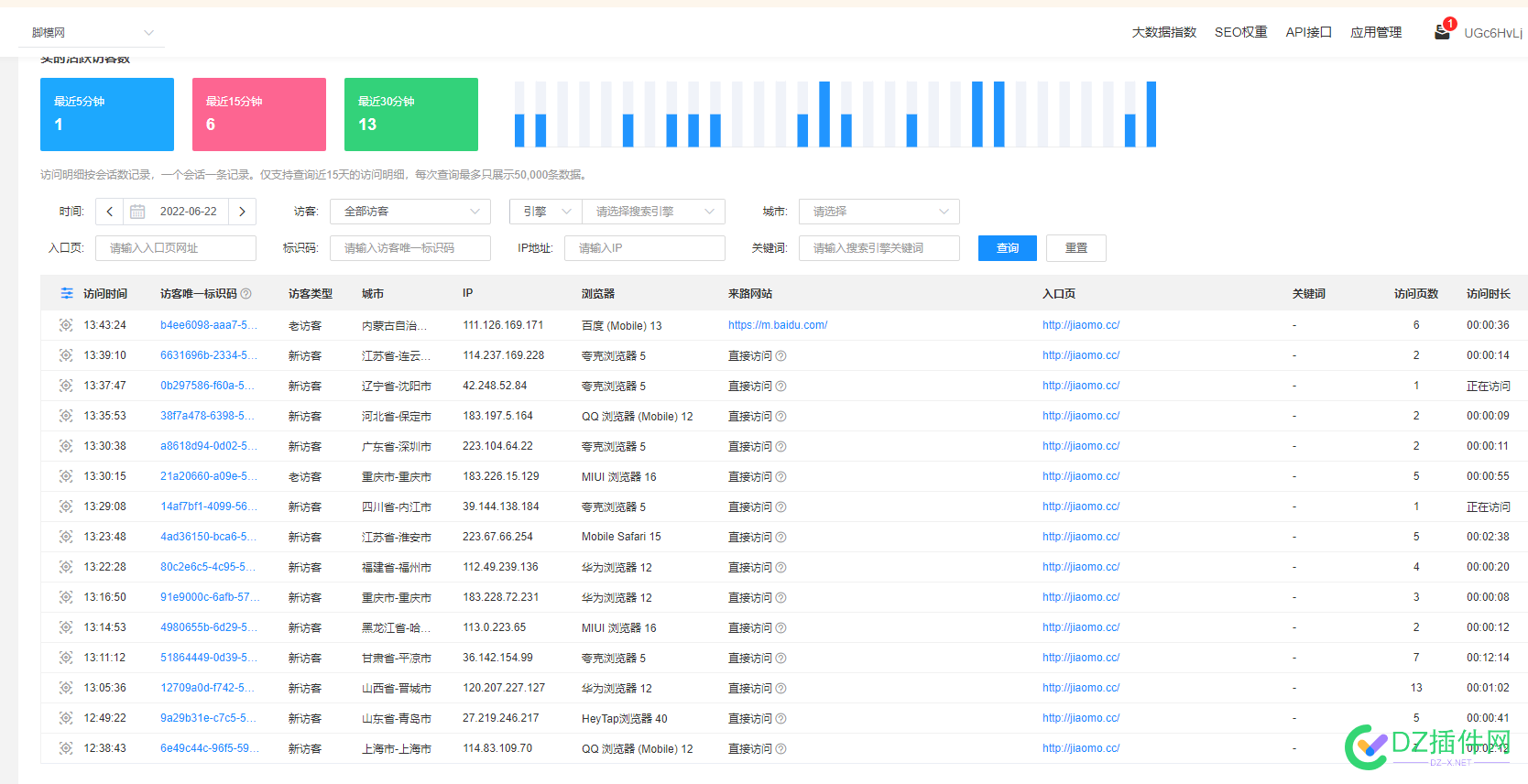The height and width of the screenshot is (784, 1528).
Task: Open SEO权重 menu
Action: coord(1240,32)
